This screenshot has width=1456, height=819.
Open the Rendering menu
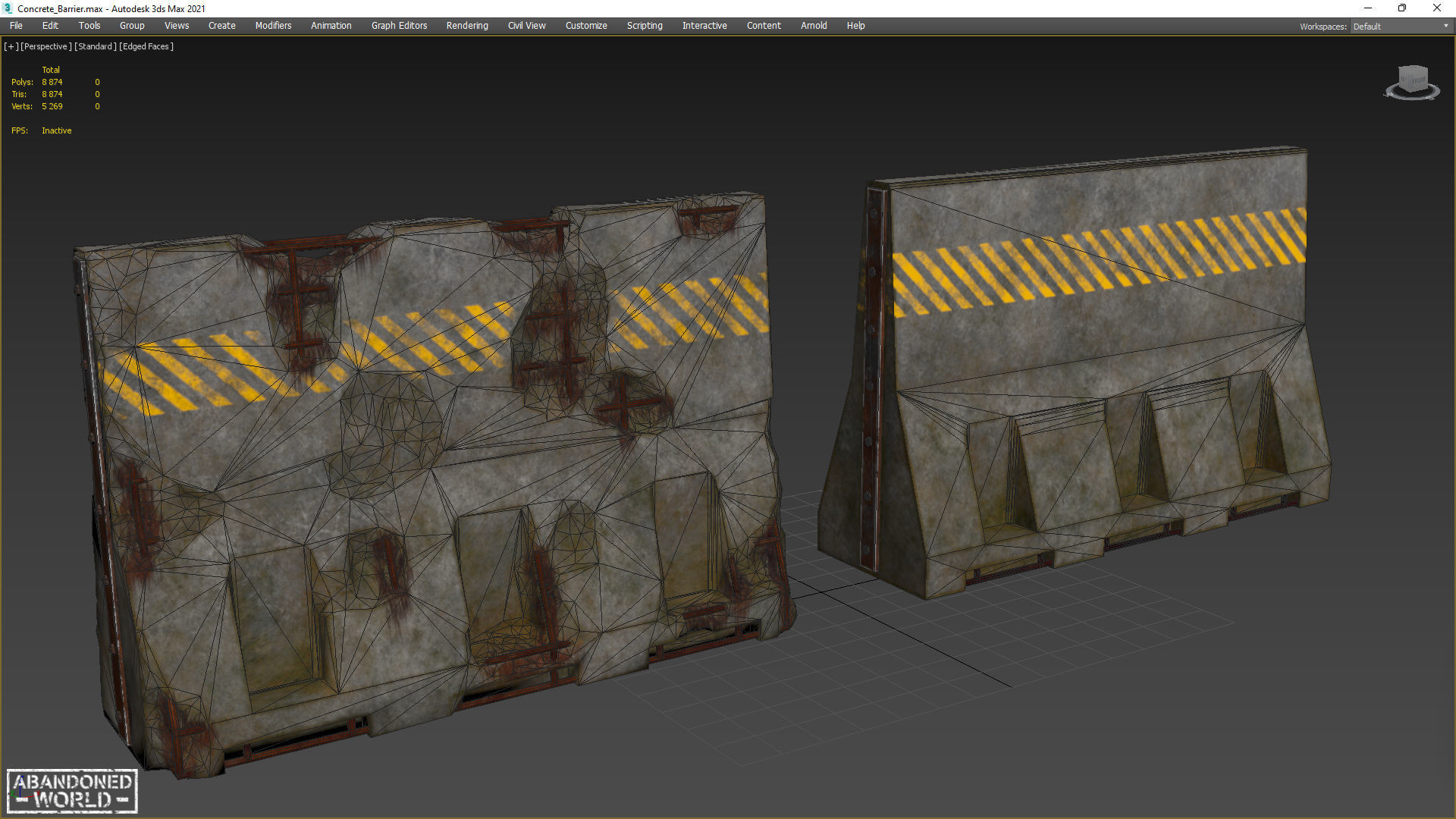click(x=467, y=26)
